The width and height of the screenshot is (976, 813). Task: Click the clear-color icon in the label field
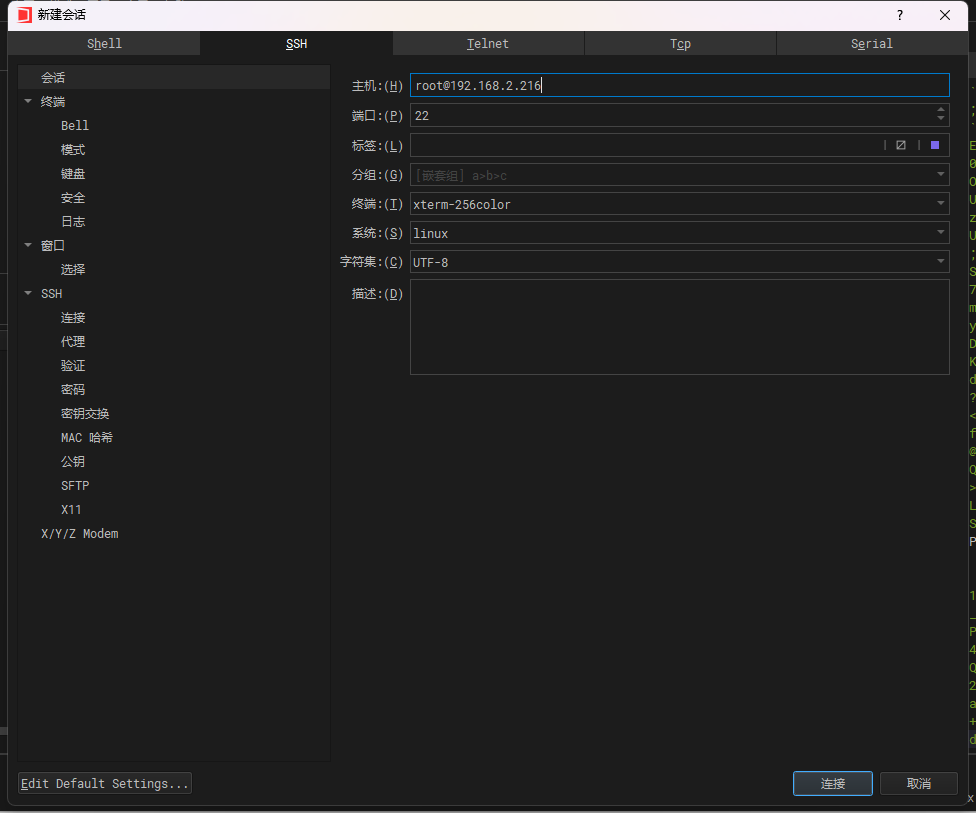pyautogui.click(x=901, y=145)
